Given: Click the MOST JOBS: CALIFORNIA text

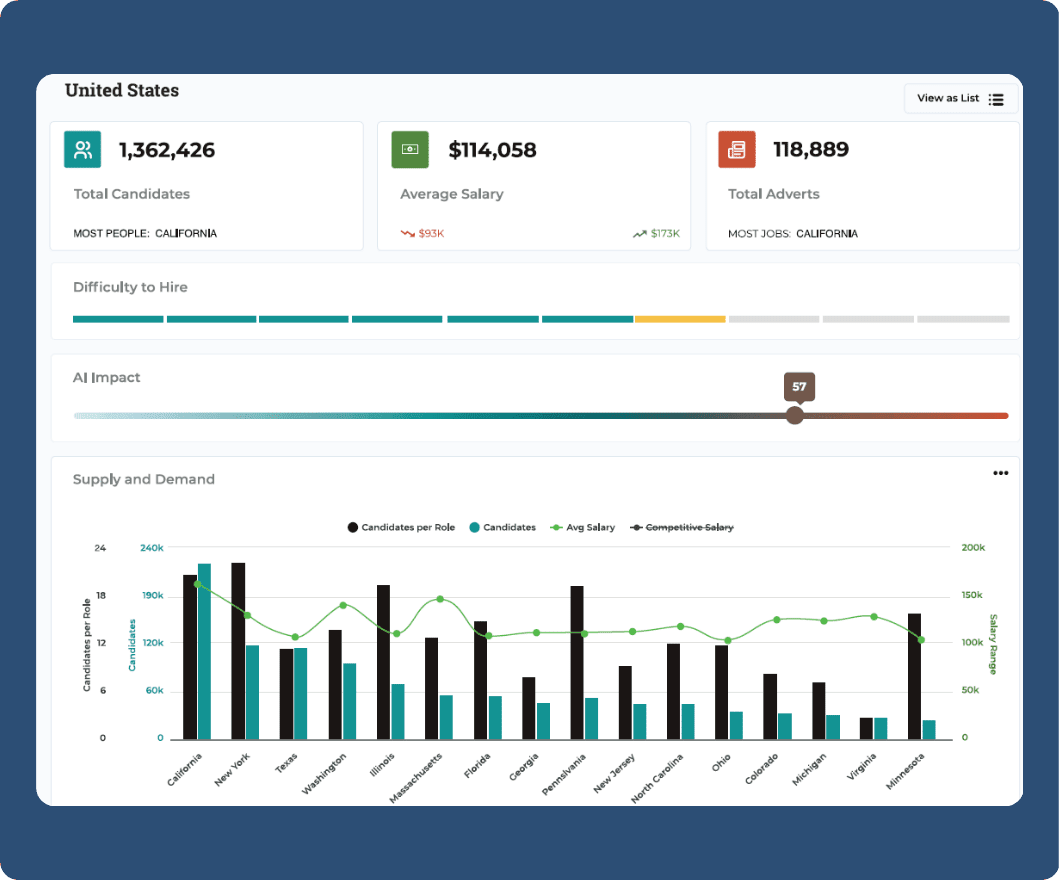Looking at the screenshot, I should point(793,234).
